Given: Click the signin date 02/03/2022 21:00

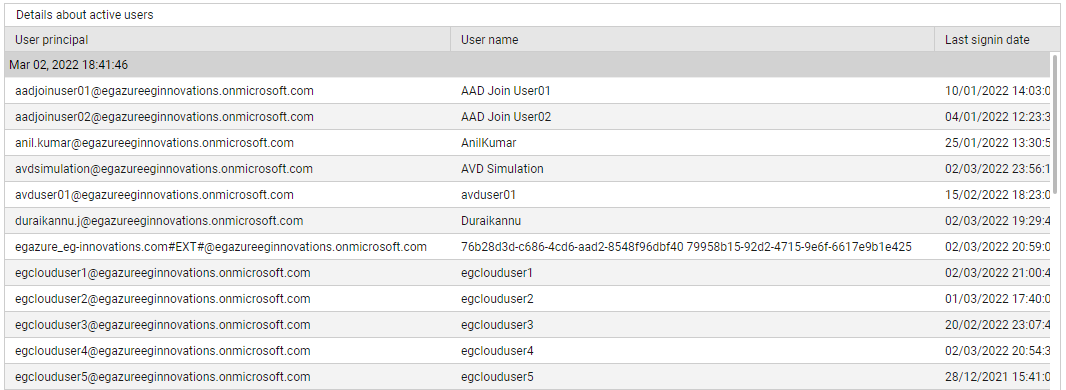Looking at the screenshot, I should [998, 273].
